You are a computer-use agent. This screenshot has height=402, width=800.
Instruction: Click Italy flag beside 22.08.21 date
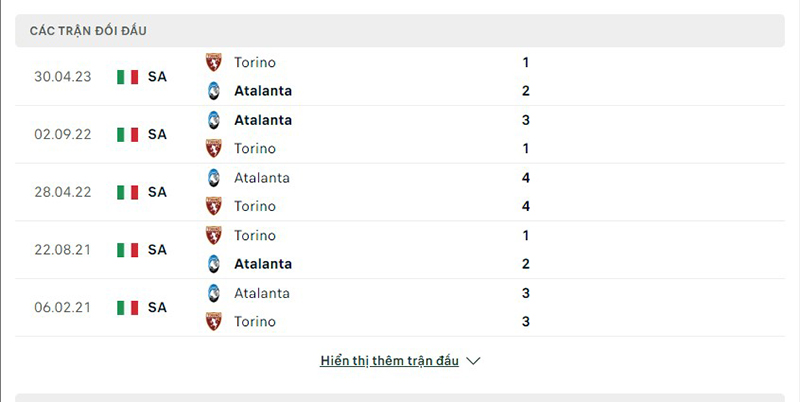click(127, 250)
